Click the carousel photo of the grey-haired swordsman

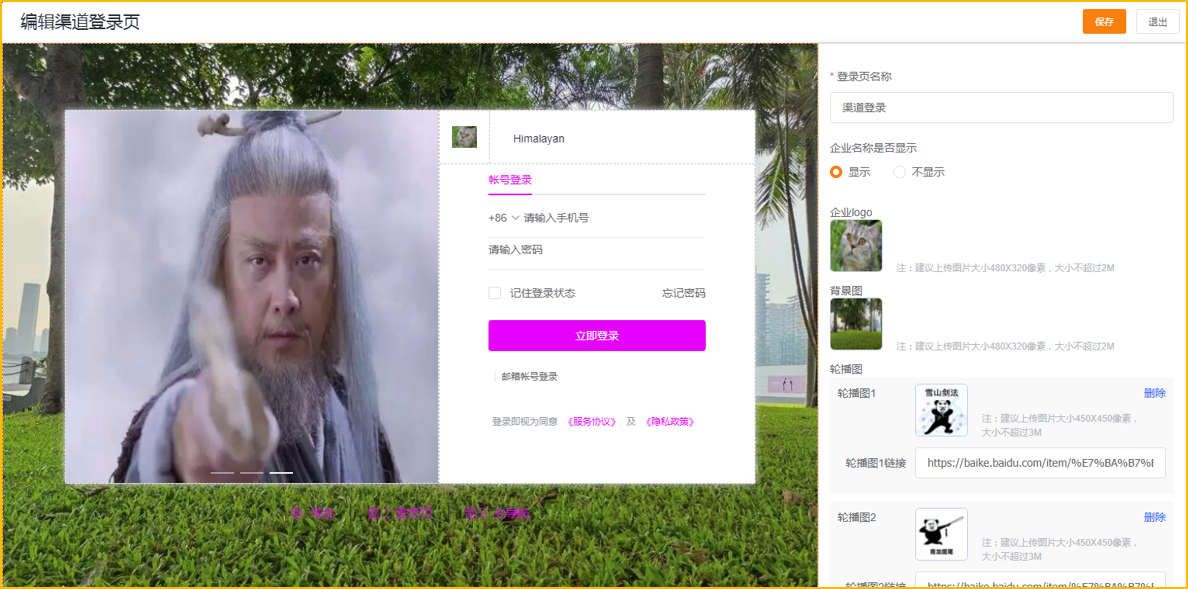252,296
